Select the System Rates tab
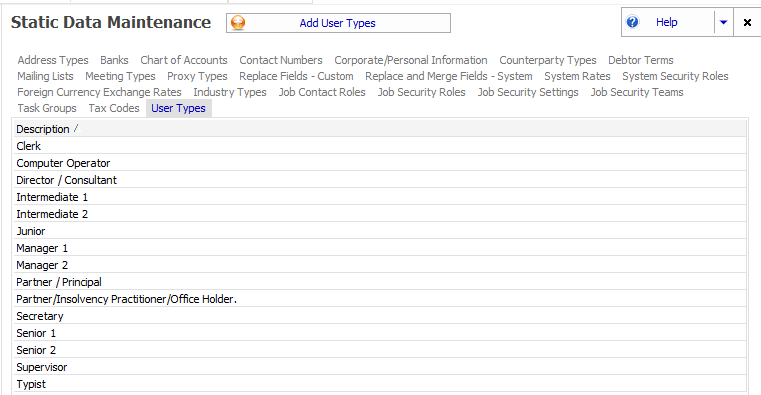761x395 pixels. click(x=578, y=76)
